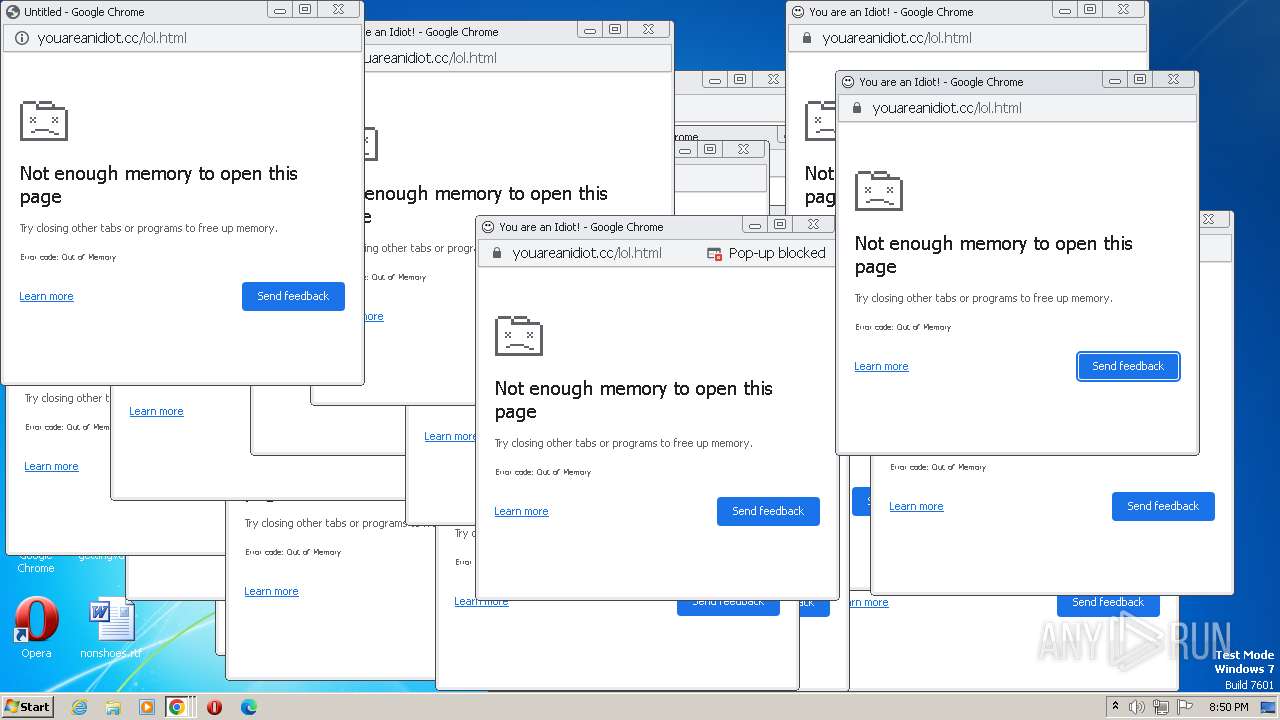Open Internet Explorer from taskbar

click(80, 707)
